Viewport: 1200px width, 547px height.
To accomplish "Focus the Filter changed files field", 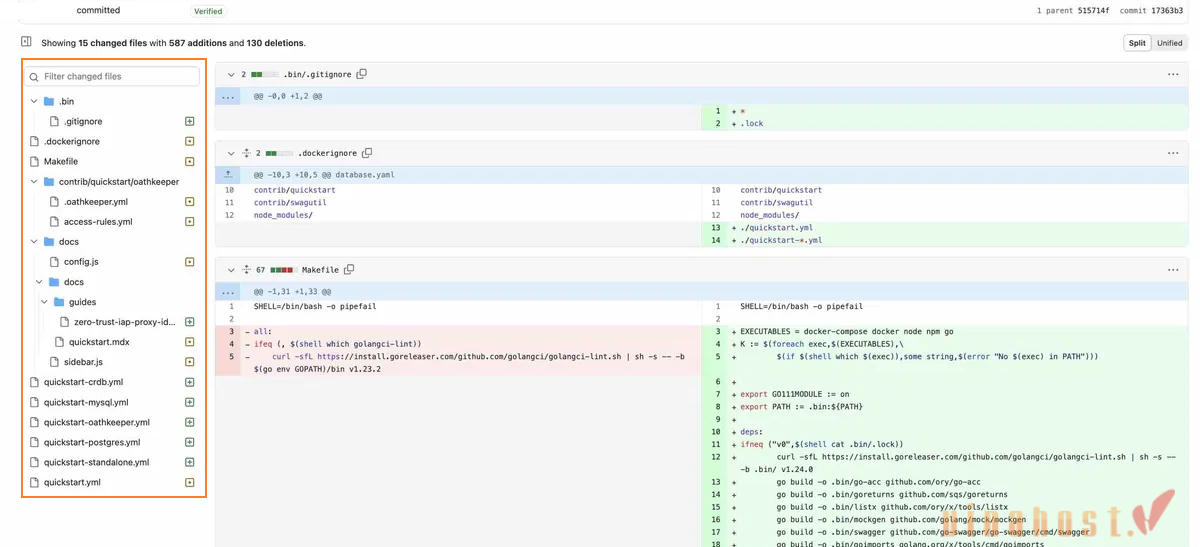I will point(112,76).
